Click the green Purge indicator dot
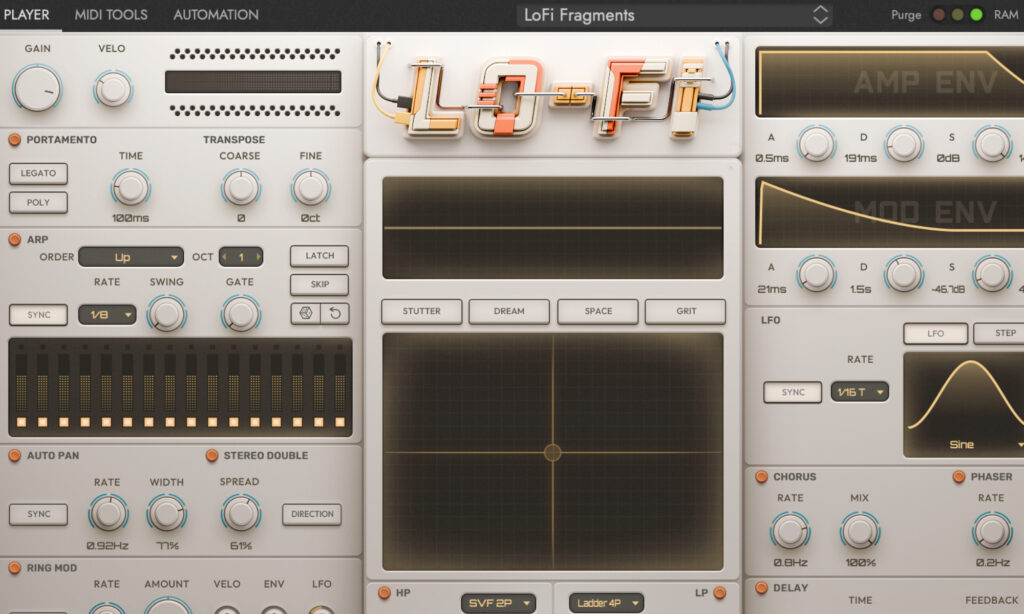Screen dimensions: 1024x614 [x=976, y=15]
